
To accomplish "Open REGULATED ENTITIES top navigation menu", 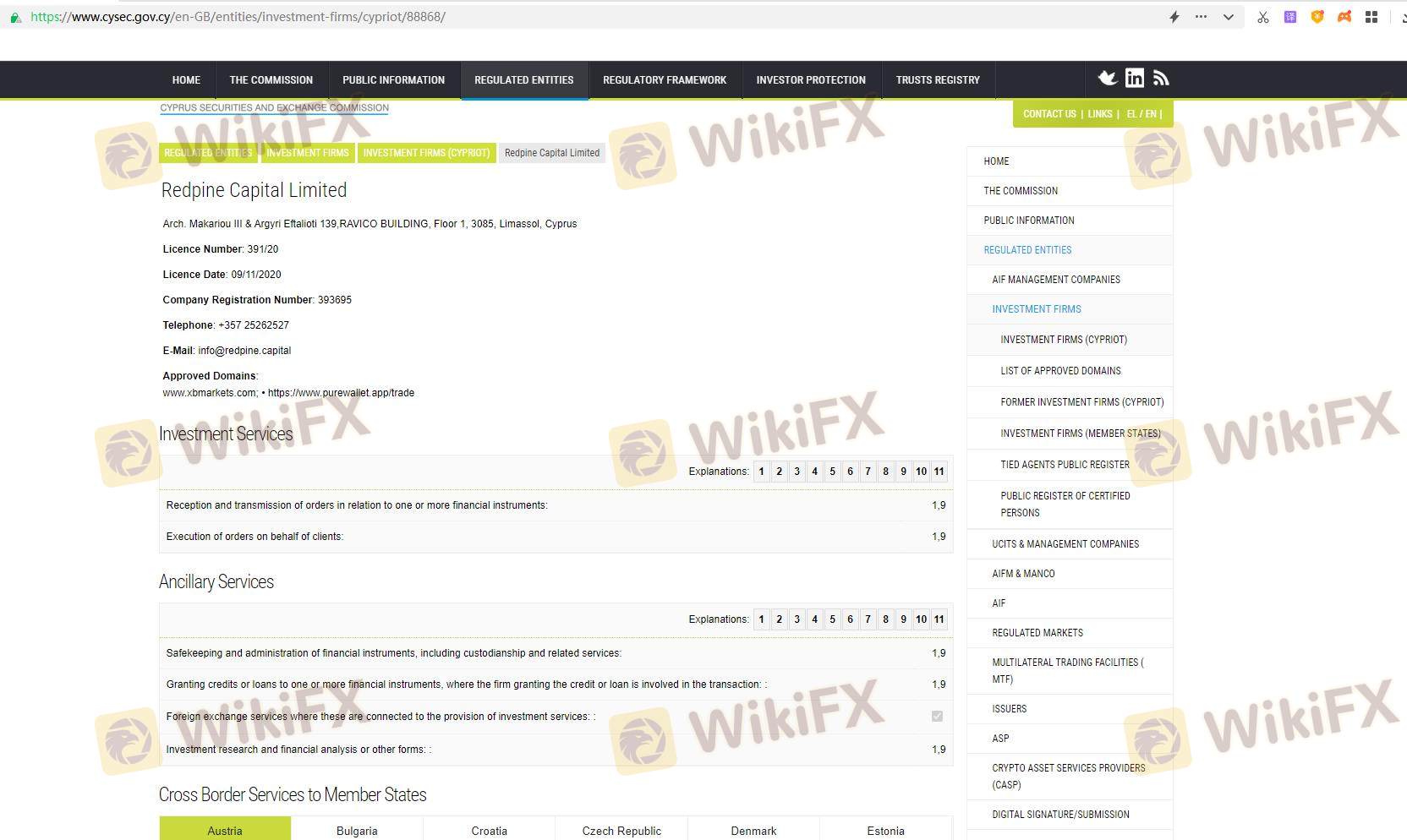I will 524,80.
